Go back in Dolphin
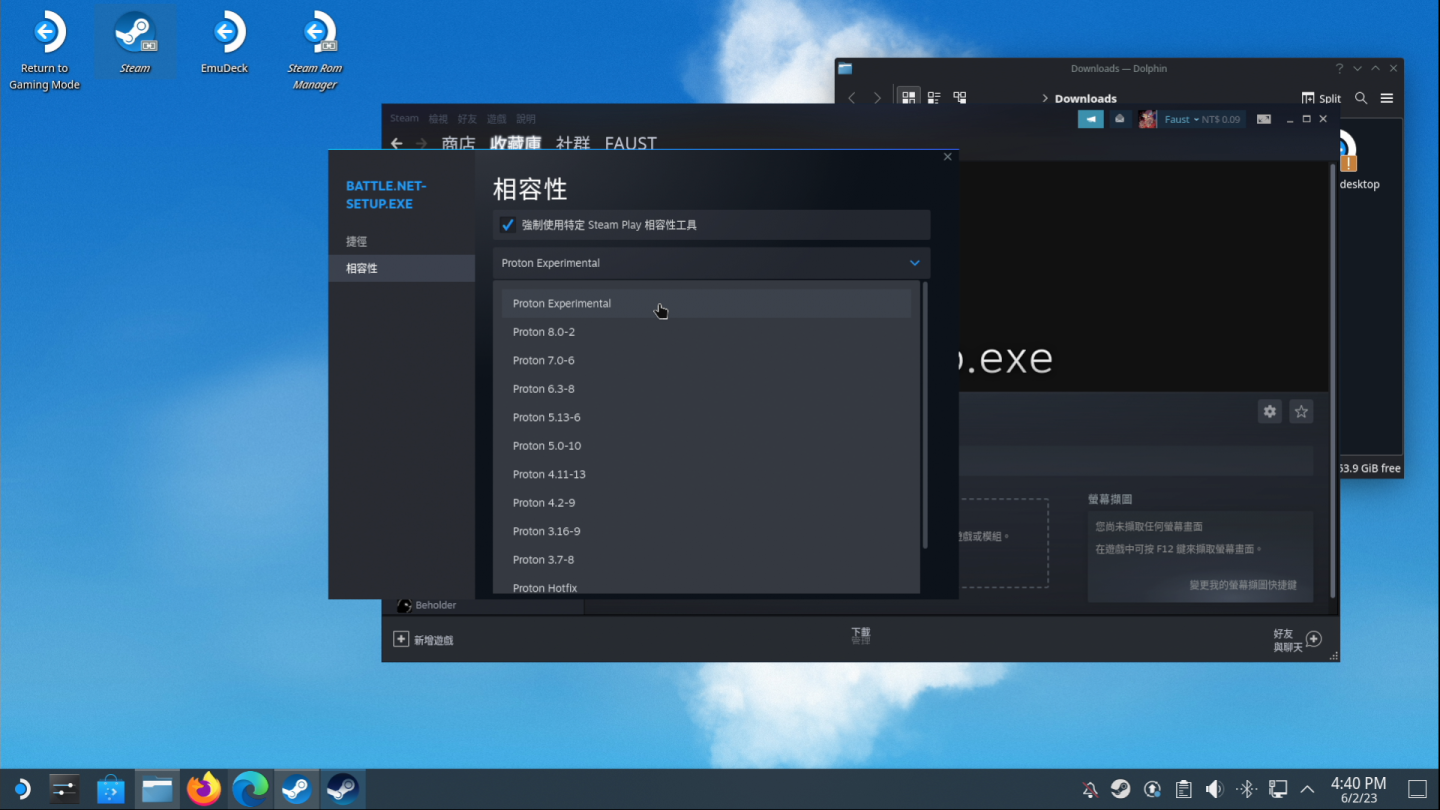The width and height of the screenshot is (1440, 810). [x=852, y=98]
